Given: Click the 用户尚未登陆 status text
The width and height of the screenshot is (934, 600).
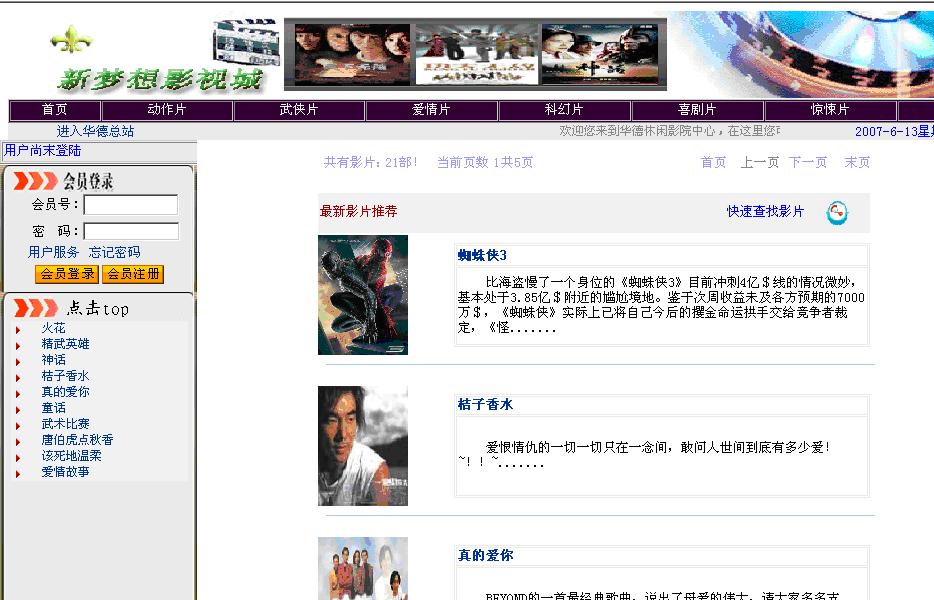Looking at the screenshot, I should tap(42, 151).
